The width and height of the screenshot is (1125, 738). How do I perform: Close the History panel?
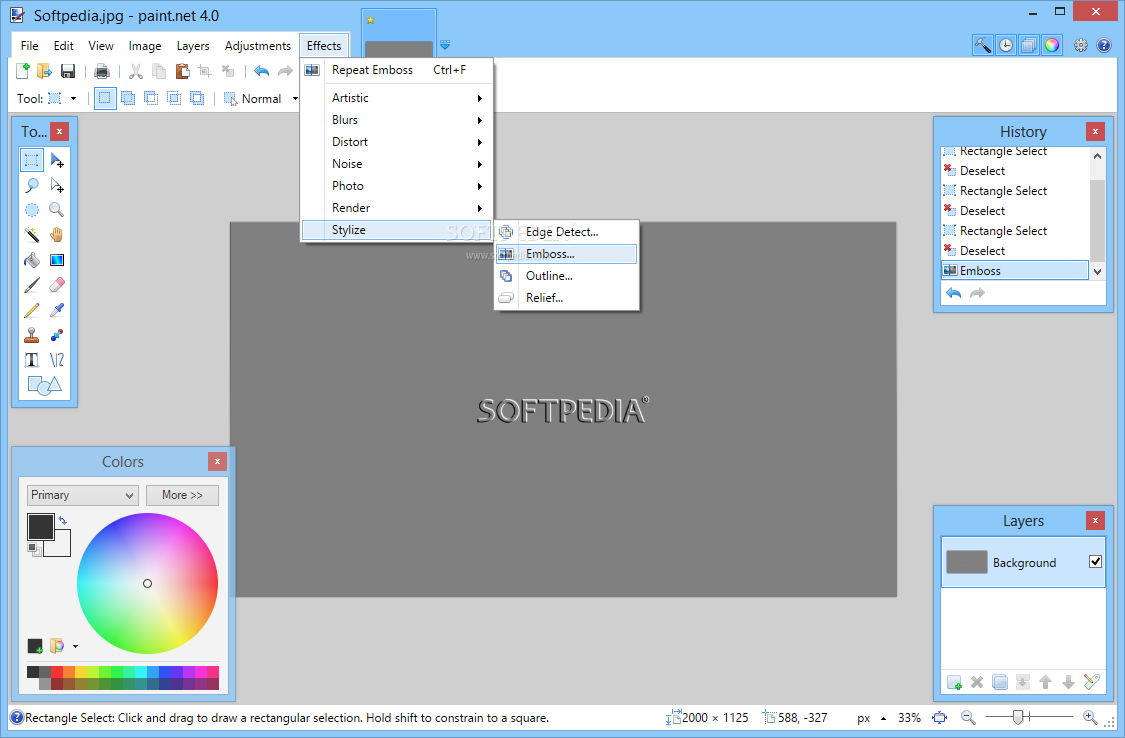point(1095,131)
